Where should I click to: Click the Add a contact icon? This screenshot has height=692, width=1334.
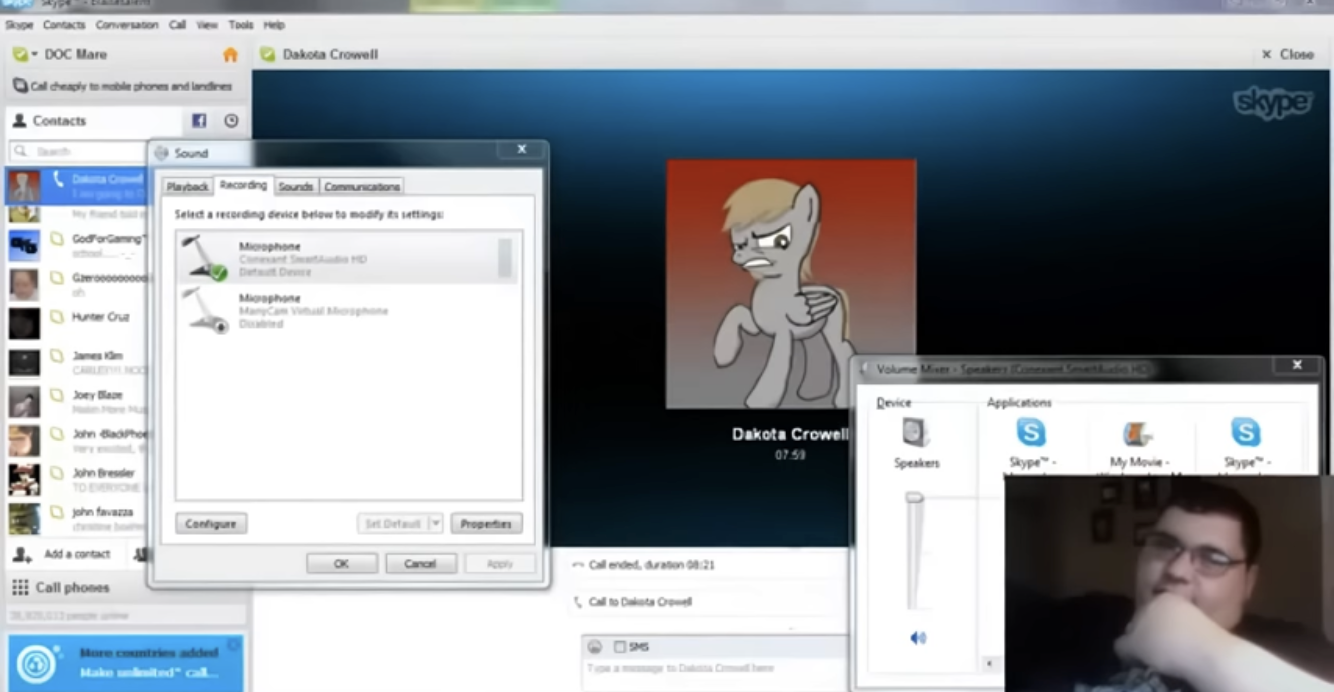pos(22,554)
